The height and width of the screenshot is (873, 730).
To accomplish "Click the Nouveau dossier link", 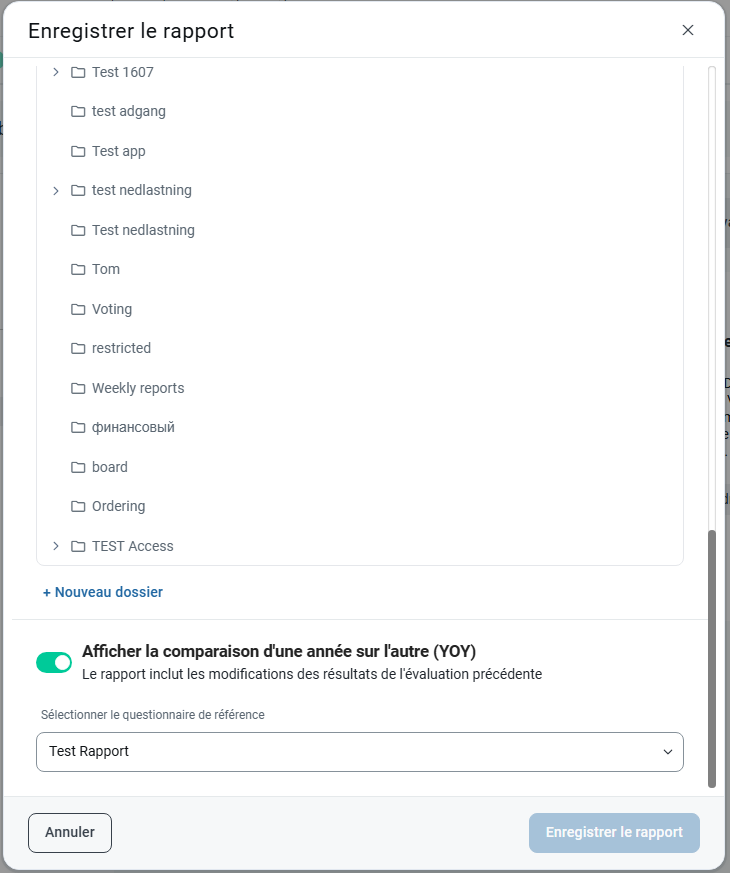I will coord(103,592).
